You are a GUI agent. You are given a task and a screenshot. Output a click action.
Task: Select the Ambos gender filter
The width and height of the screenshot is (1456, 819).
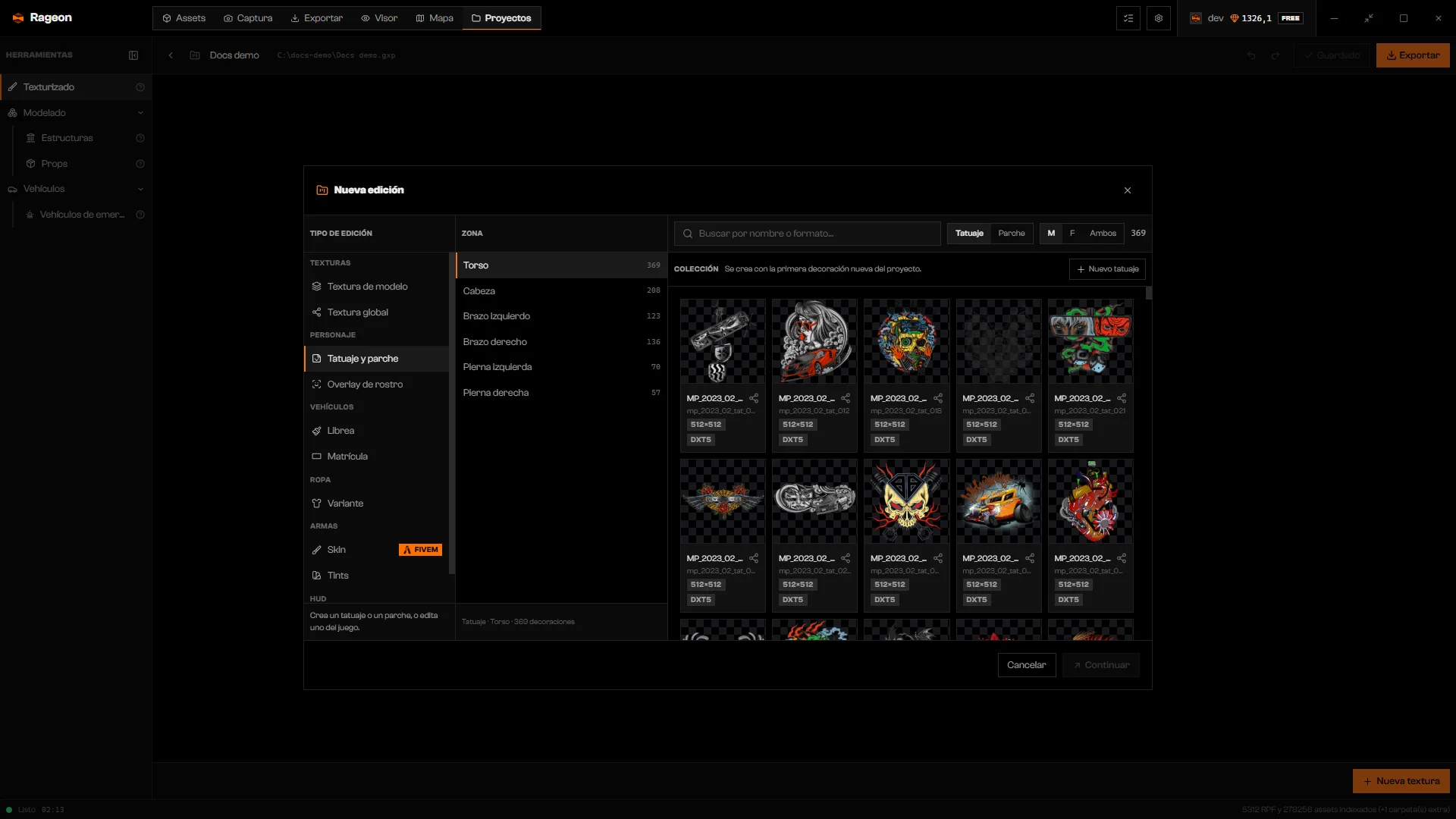pyautogui.click(x=1103, y=234)
